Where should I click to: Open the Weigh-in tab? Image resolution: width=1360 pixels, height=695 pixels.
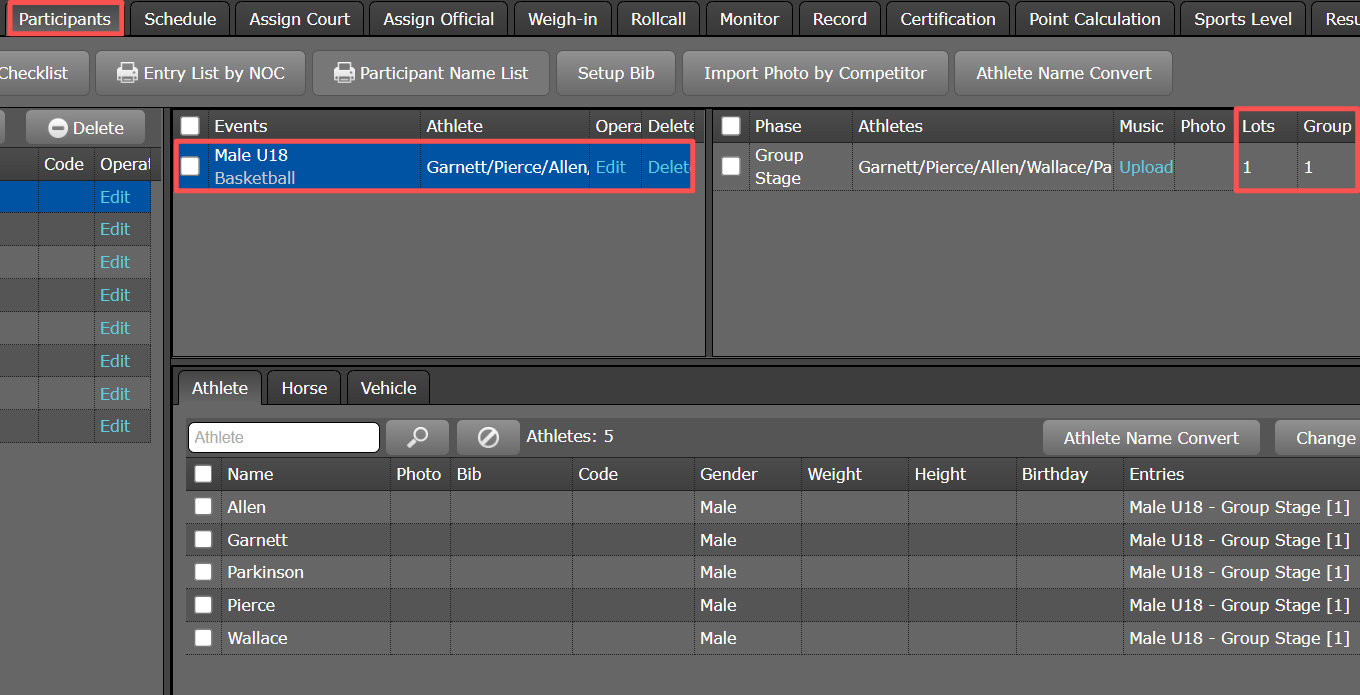563,19
